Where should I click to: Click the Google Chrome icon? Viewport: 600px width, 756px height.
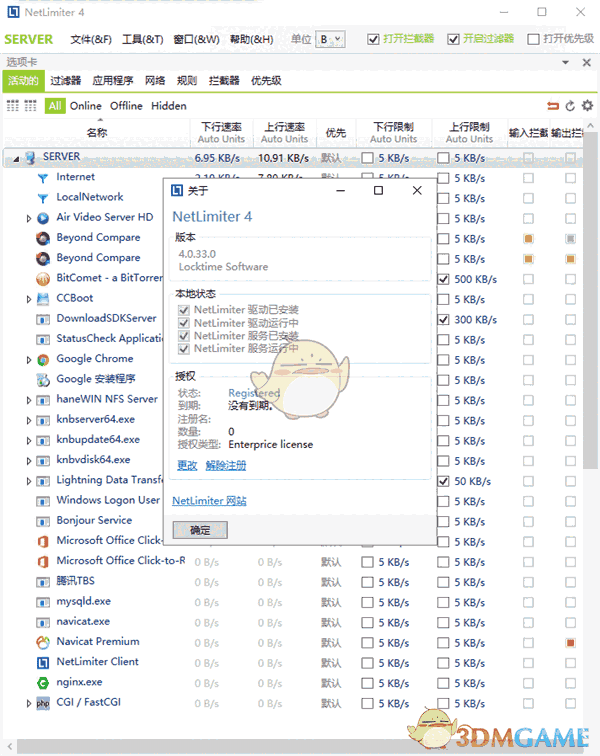pos(43,360)
